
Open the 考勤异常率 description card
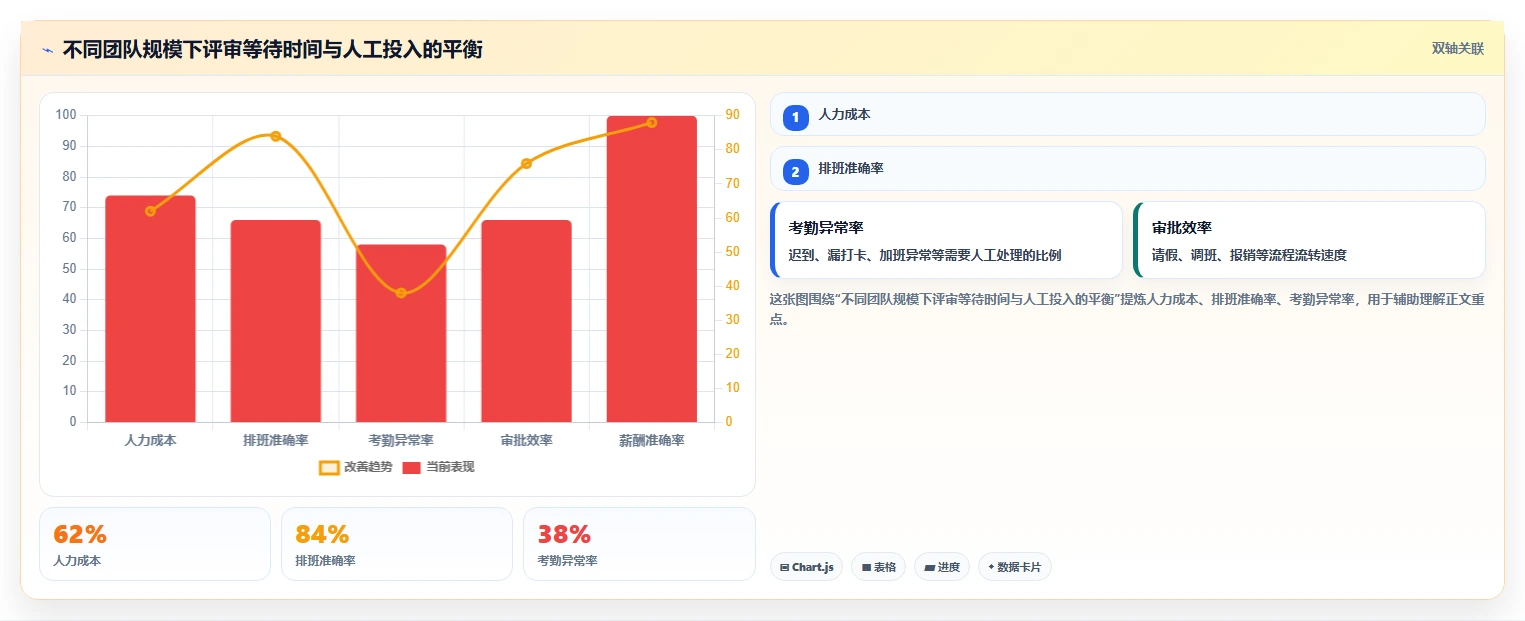(947, 240)
